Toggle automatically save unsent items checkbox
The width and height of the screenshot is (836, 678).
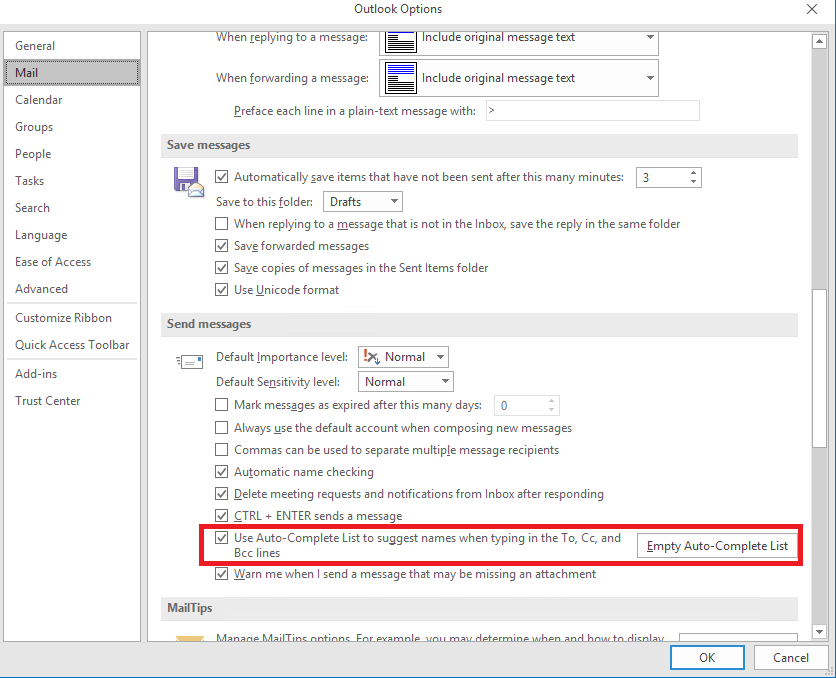[221, 176]
